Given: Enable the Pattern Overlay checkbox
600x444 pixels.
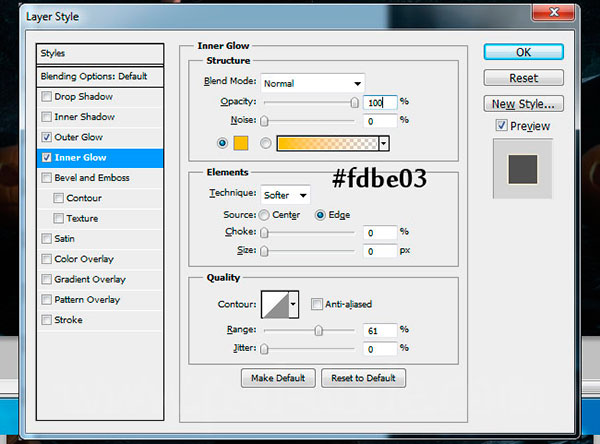Looking at the screenshot, I should (46, 299).
